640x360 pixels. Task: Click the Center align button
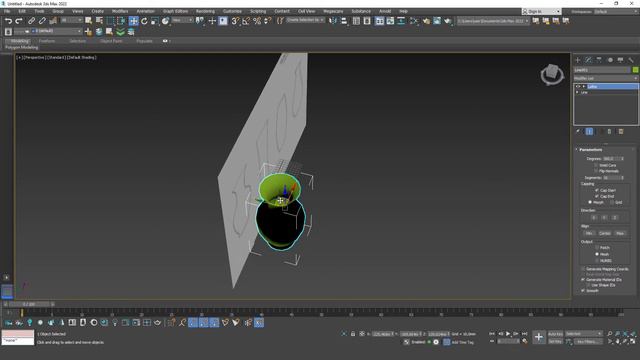tap(604, 233)
